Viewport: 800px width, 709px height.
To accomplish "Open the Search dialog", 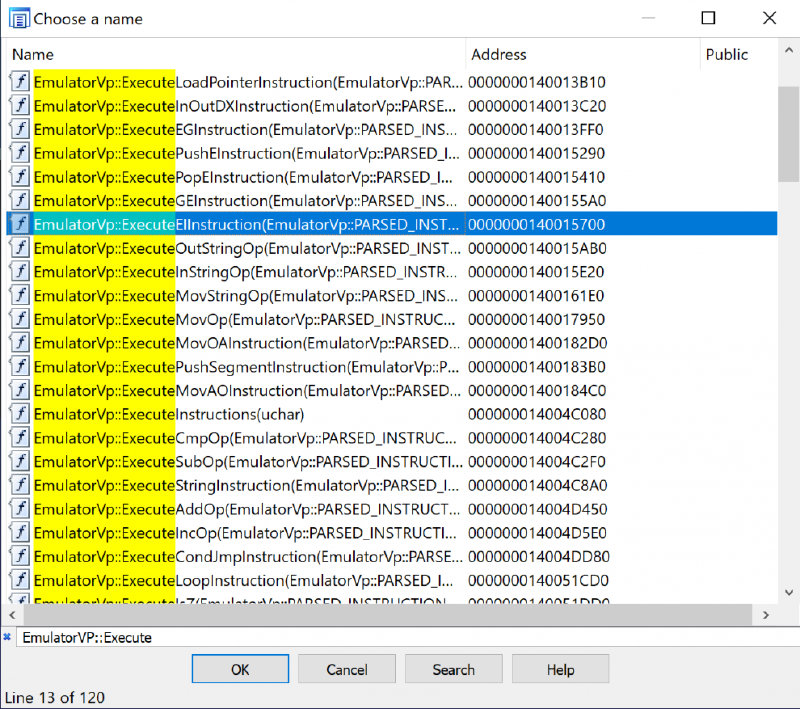I will [453, 669].
